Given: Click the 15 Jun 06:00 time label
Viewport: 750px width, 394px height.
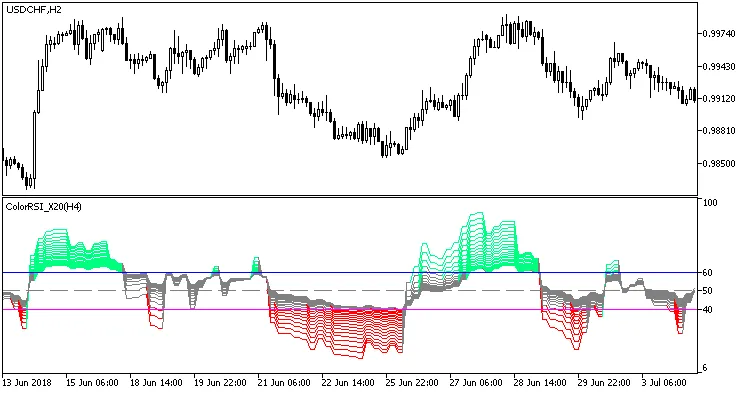Looking at the screenshot, I should pos(92,383).
